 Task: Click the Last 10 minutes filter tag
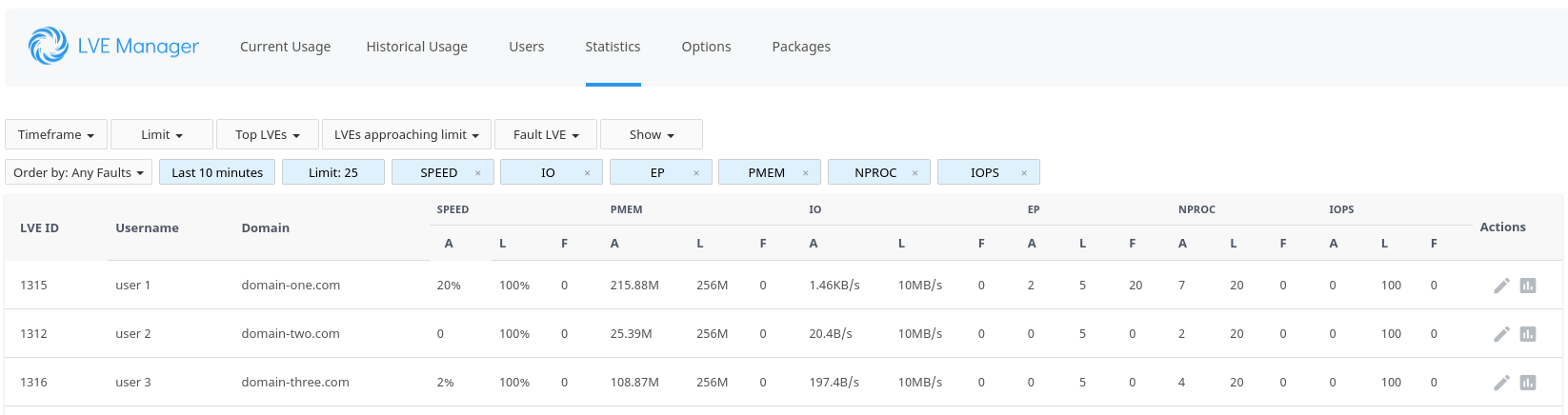tap(217, 172)
